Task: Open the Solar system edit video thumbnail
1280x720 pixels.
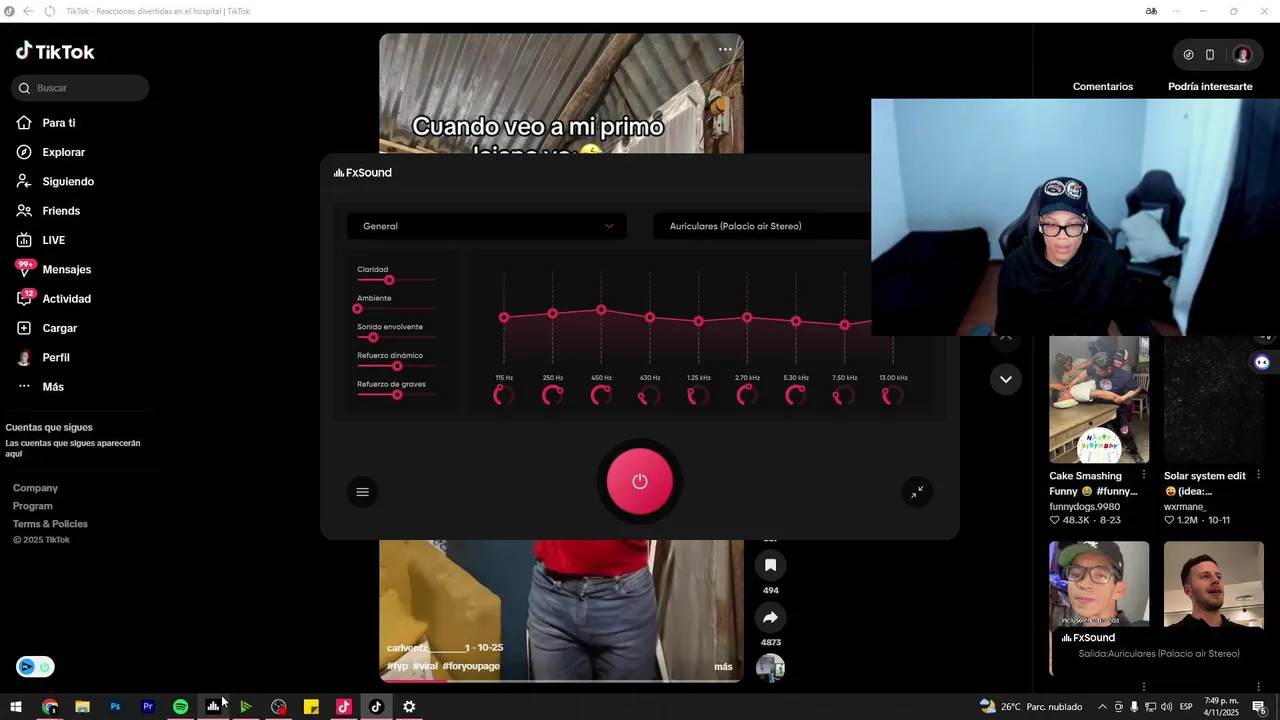Action: [x=1214, y=399]
